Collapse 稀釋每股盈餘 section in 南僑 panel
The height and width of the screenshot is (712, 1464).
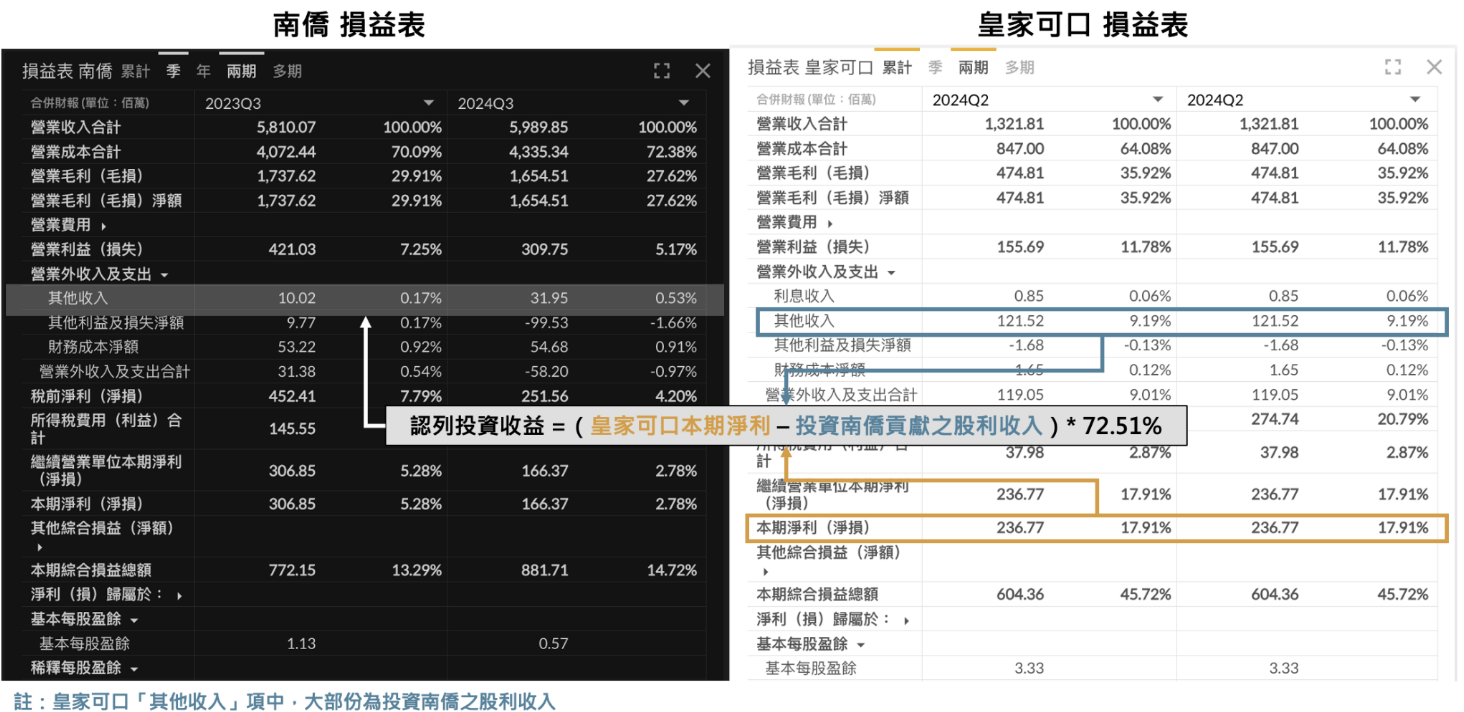coord(132,669)
